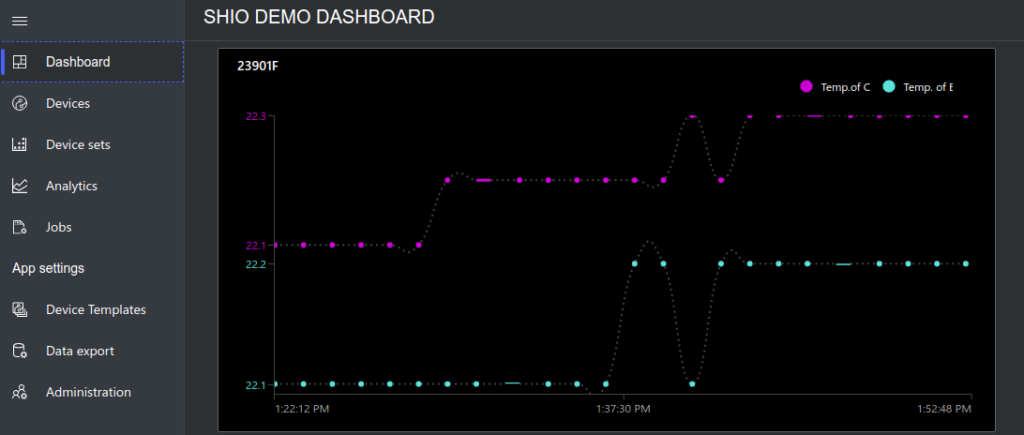The width and height of the screenshot is (1024, 435).
Task: Click the SHIO DEMO DASHBOARD title
Action: pyautogui.click(x=319, y=17)
